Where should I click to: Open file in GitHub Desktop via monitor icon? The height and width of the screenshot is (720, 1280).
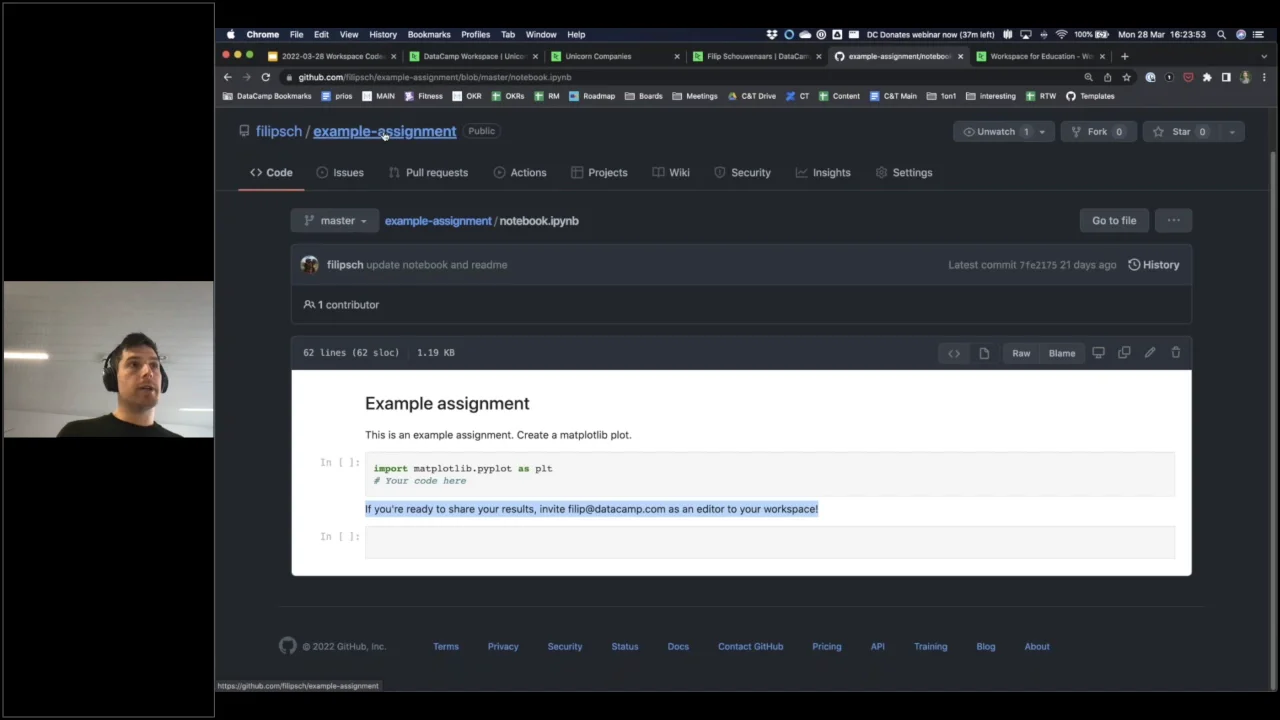point(1098,353)
